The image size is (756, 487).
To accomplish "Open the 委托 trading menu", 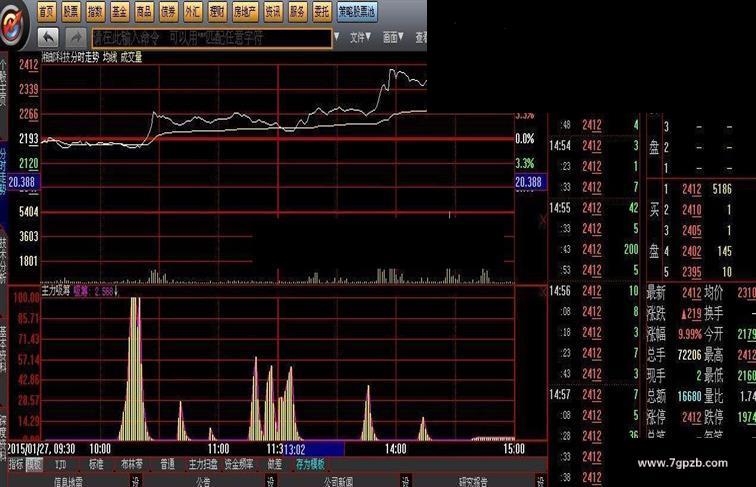I will 322,12.
